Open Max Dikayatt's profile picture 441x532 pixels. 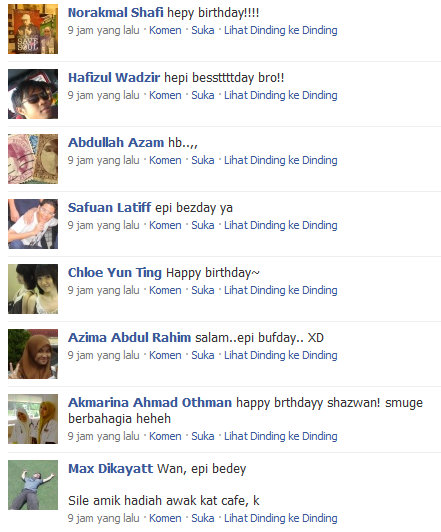tap(33, 485)
